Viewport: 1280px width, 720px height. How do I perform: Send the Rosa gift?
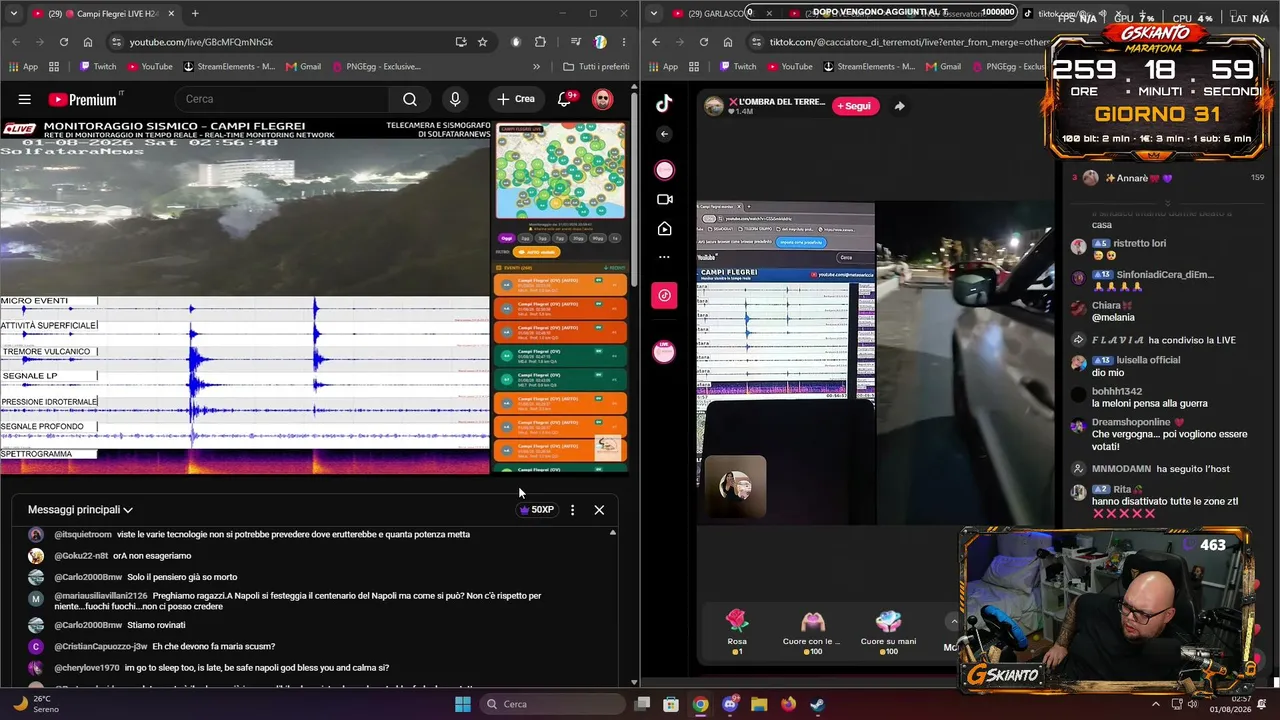[x=737, y=632]
